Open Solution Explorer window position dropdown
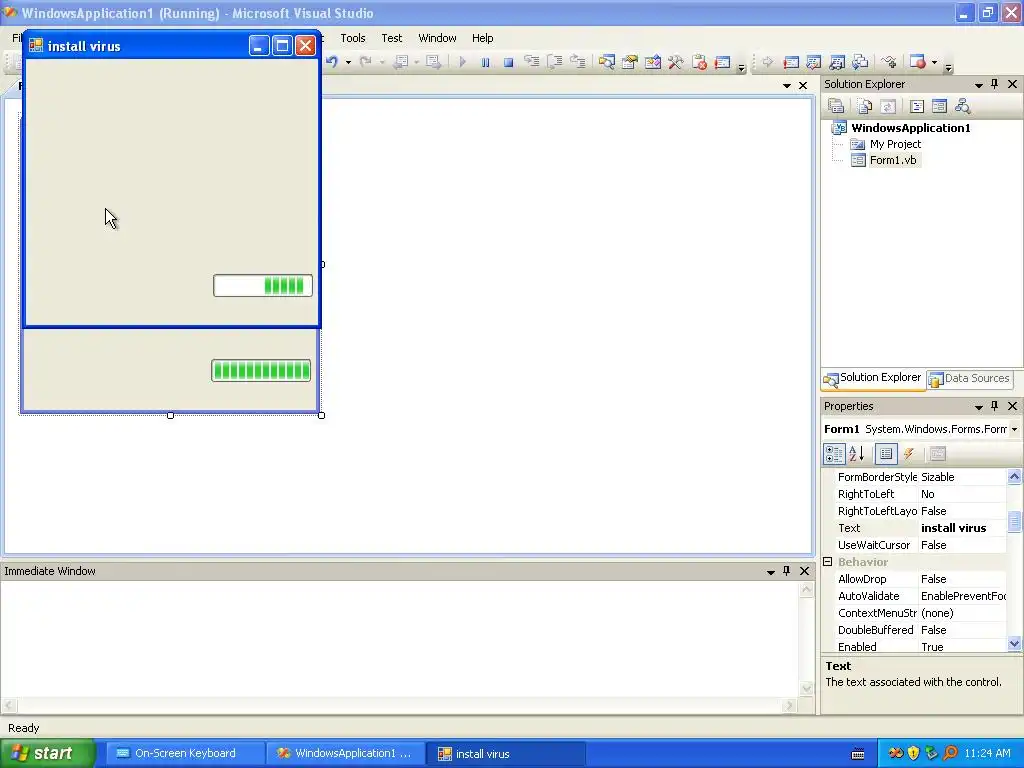The width and height of the screenshot is (1024, 768). 978,85
